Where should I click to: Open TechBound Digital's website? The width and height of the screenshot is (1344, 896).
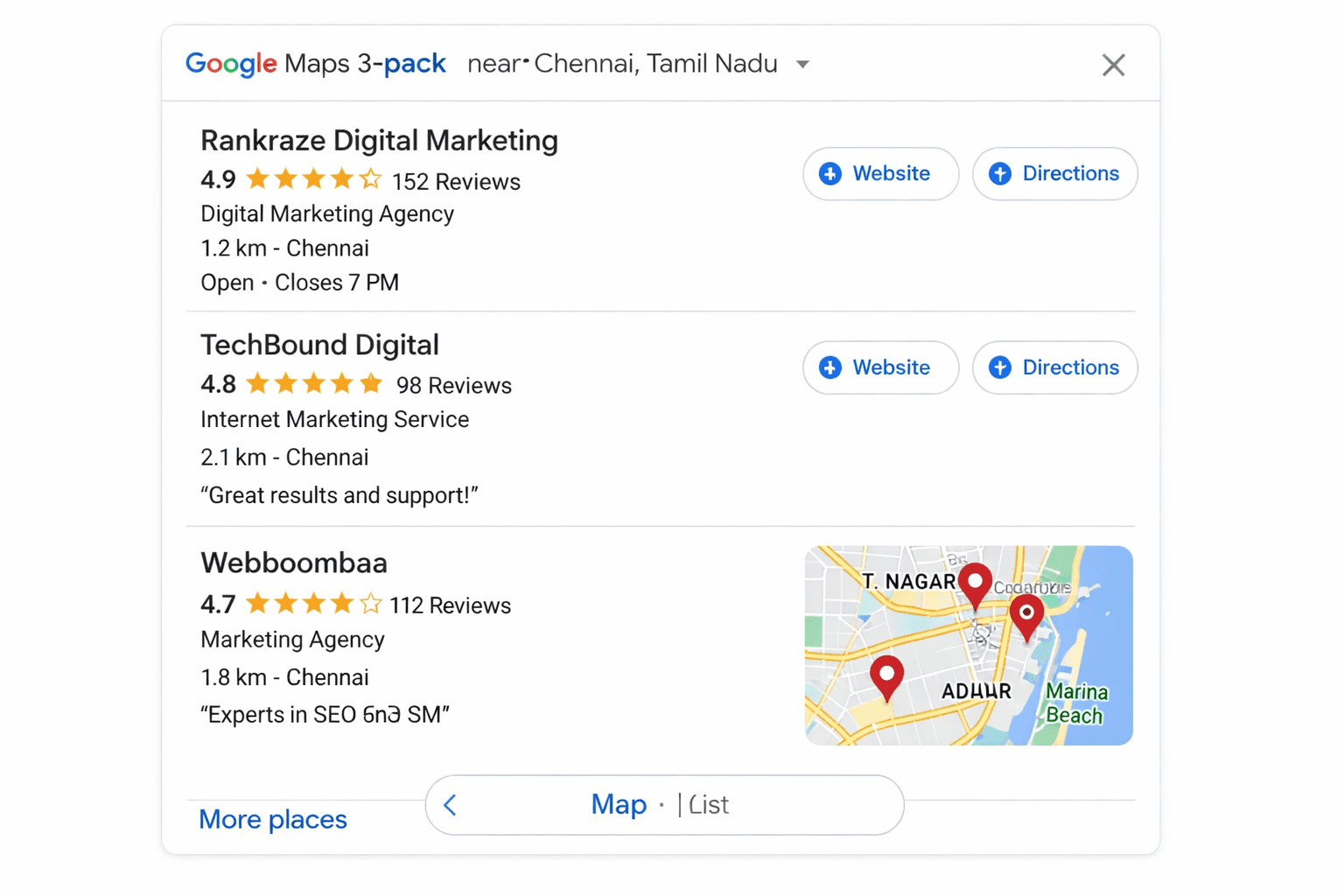(x=880, y=368)
